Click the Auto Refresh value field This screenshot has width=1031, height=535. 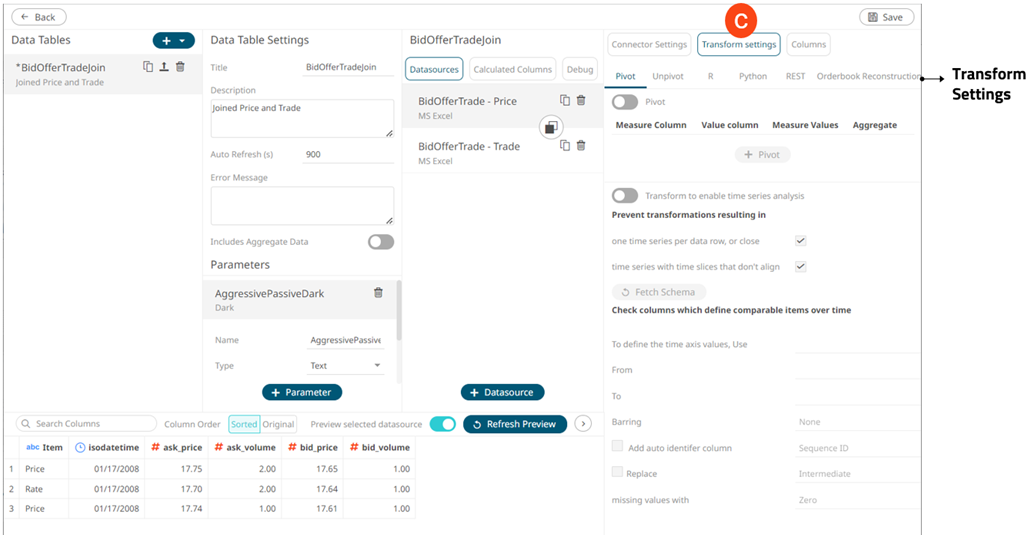[348, 154]
